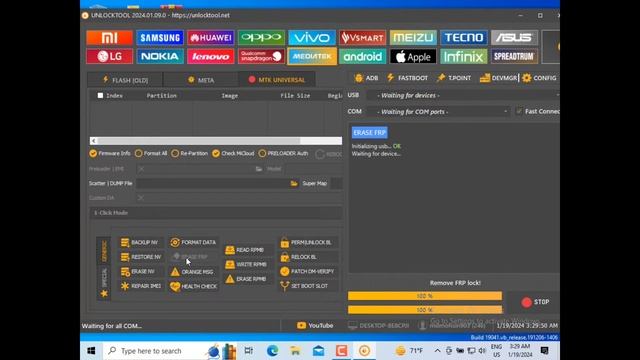Open the Fastboot tool
The image size is (640, 360).
[407, 78]
